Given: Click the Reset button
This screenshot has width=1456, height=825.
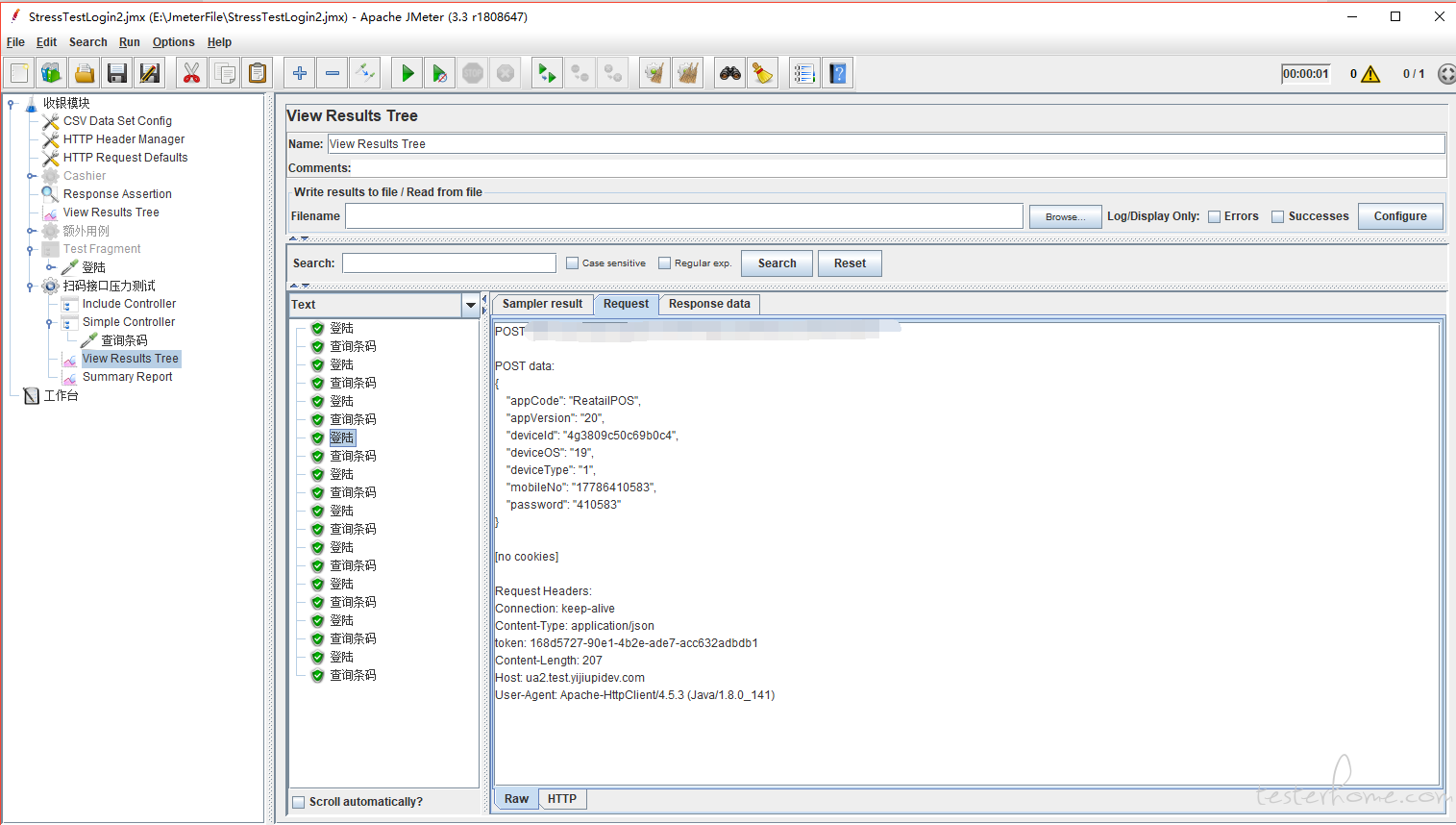Looking at the screenshot, I should click(850, 263).
